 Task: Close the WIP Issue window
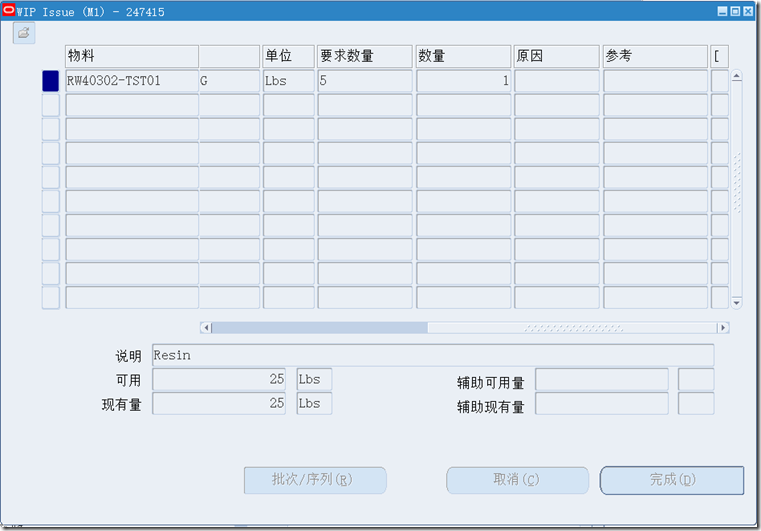coord(748,11)
